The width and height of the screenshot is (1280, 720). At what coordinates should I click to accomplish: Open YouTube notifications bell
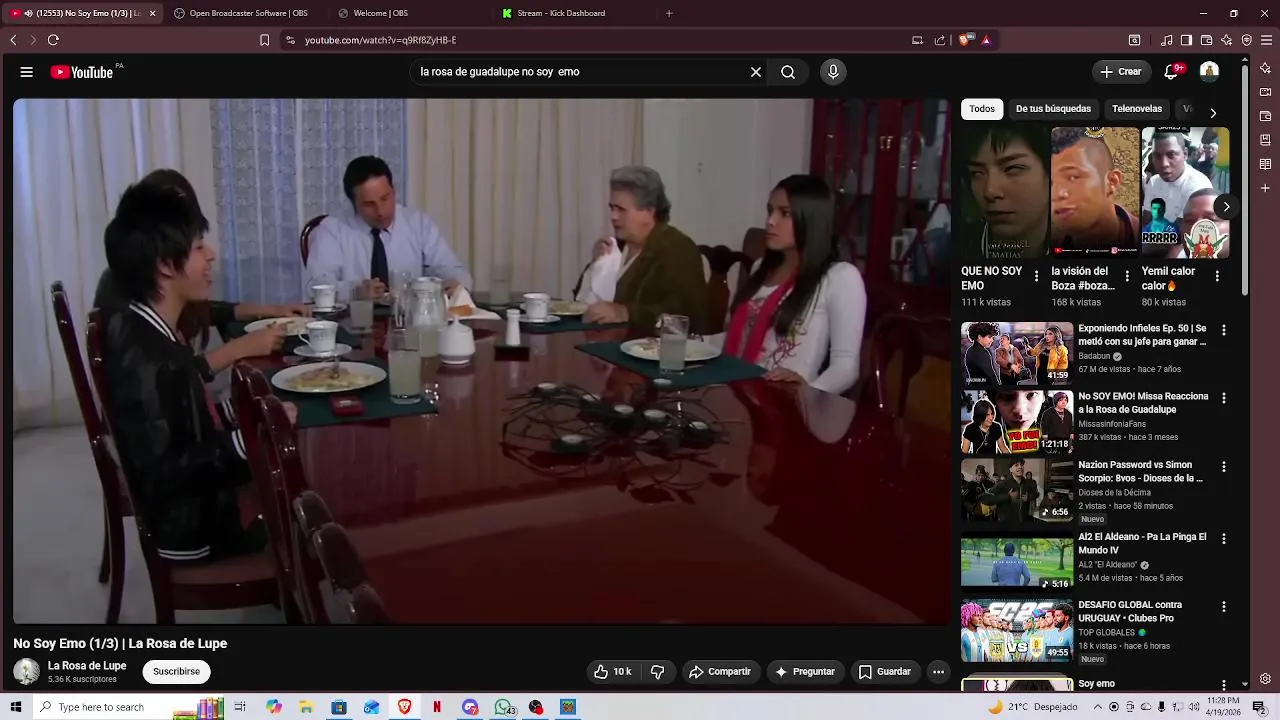pos(1171,72)
